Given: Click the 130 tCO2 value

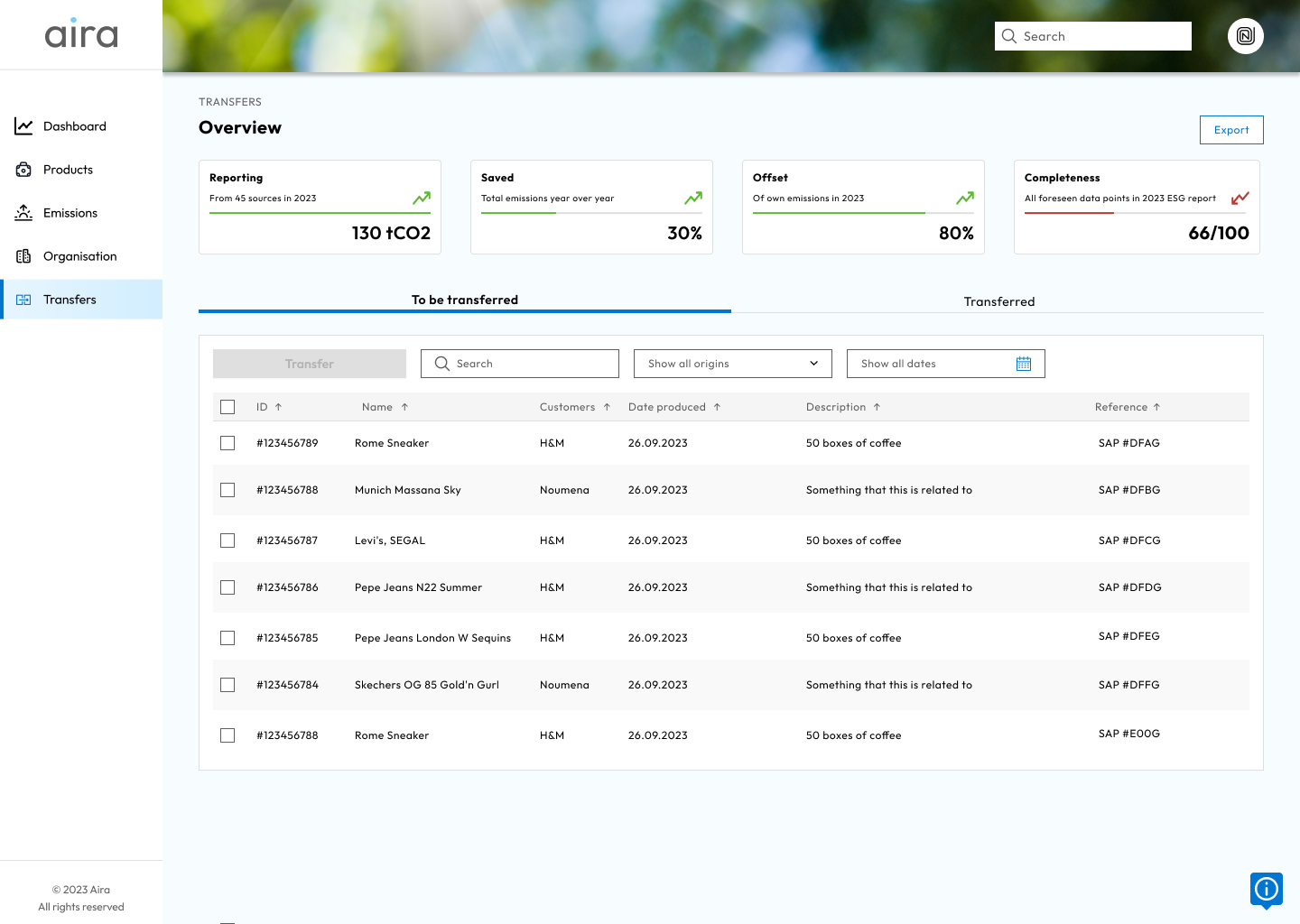Looking at the screenshot, I should point(391,233).
